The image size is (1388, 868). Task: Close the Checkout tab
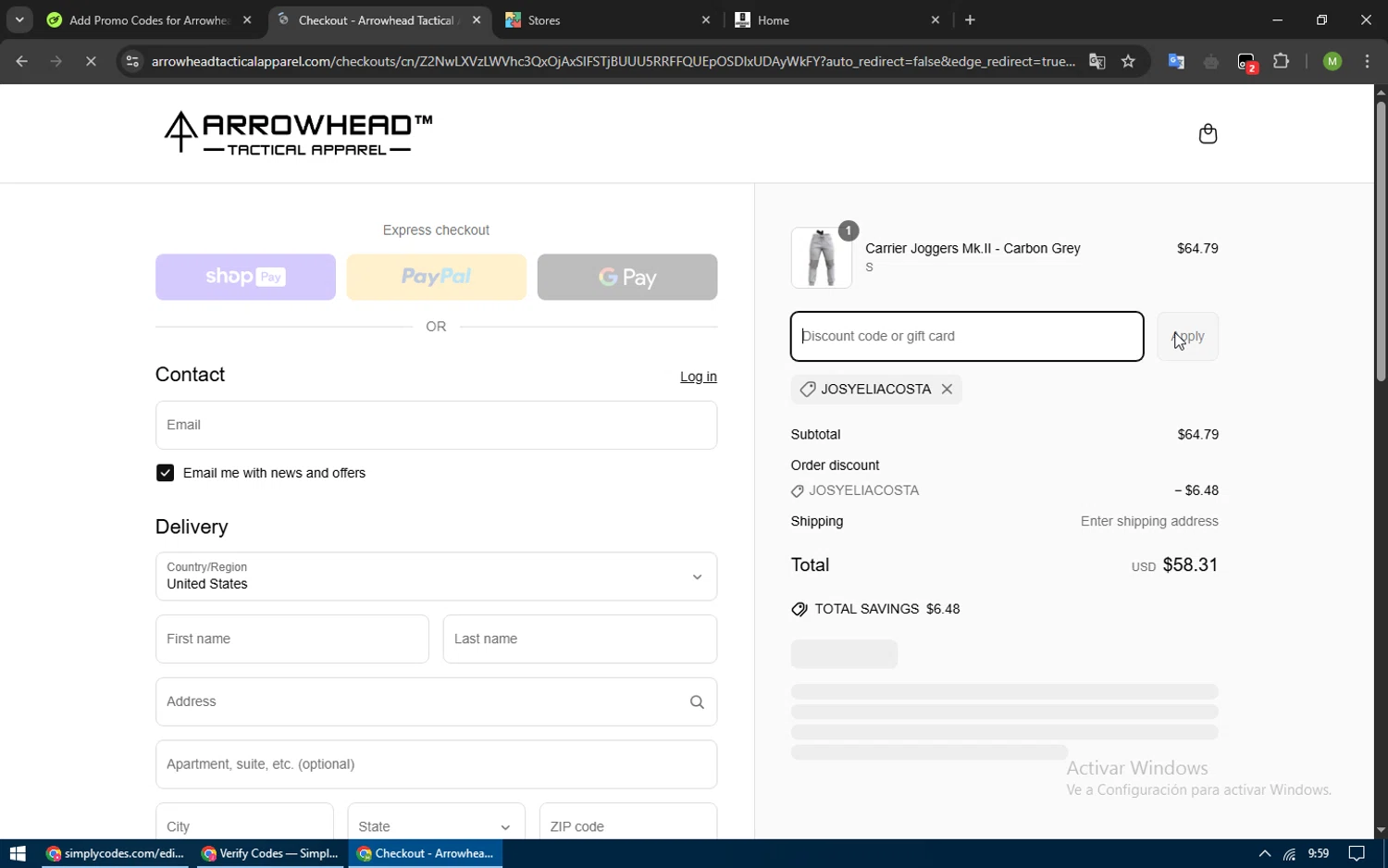[477, 19]
